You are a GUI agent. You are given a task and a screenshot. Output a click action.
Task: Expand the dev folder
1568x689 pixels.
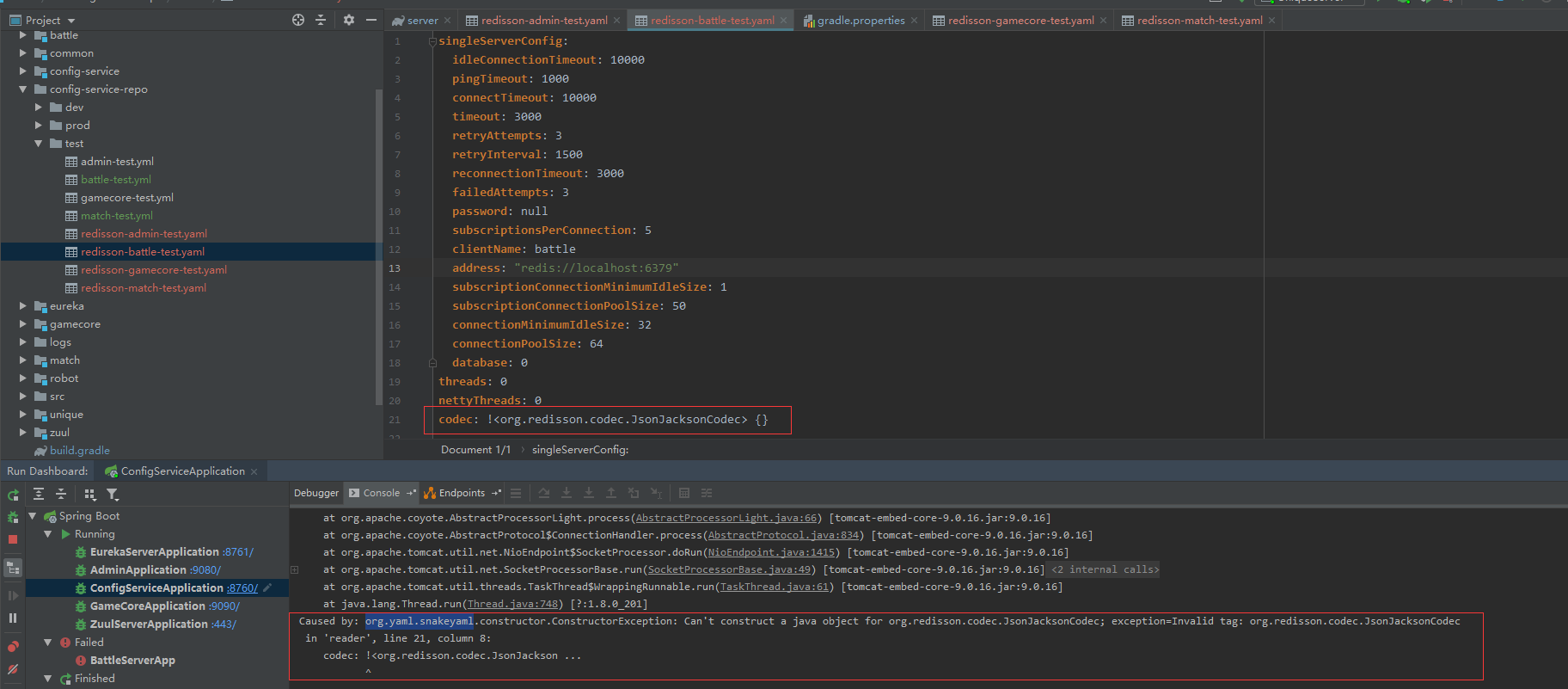39,108
